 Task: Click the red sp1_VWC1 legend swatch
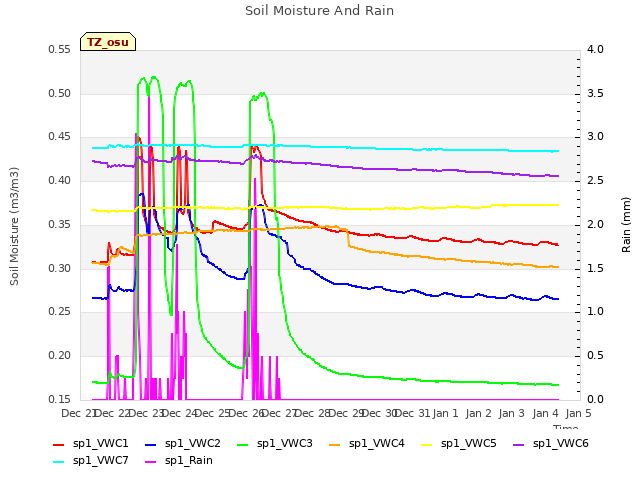(59, 444)
